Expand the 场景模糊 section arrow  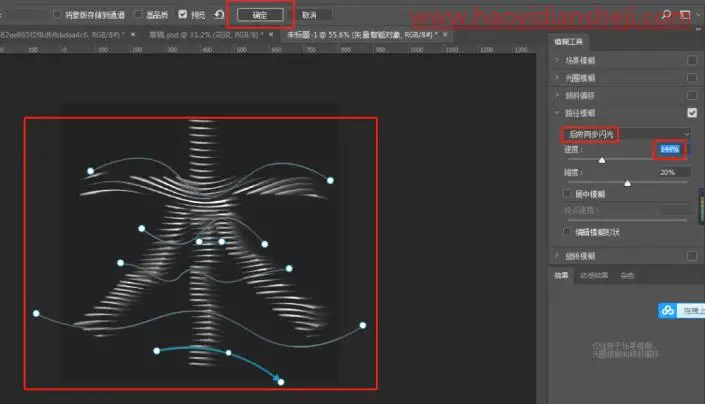[557, 60]
